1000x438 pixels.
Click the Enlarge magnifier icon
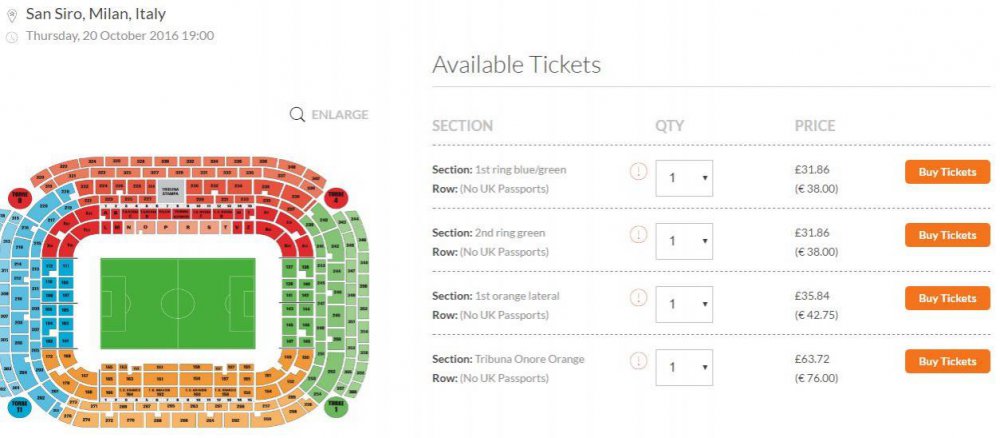(x=297, y=115)
